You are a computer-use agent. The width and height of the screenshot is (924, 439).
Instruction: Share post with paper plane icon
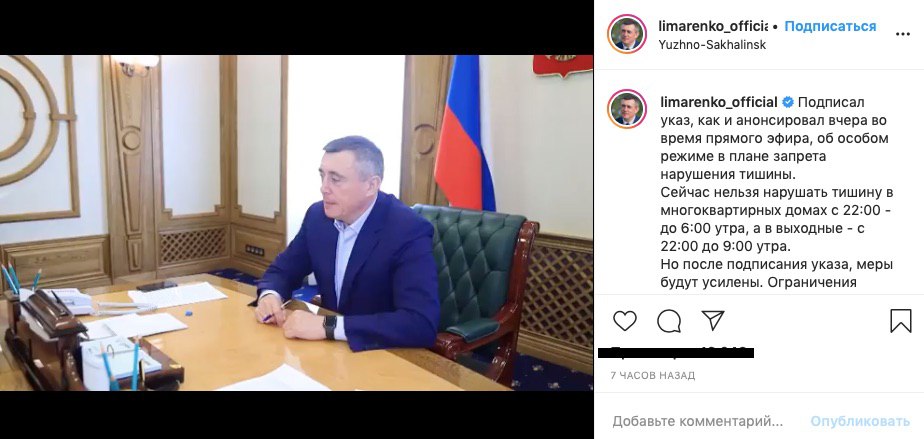click(x=712, y=320)
